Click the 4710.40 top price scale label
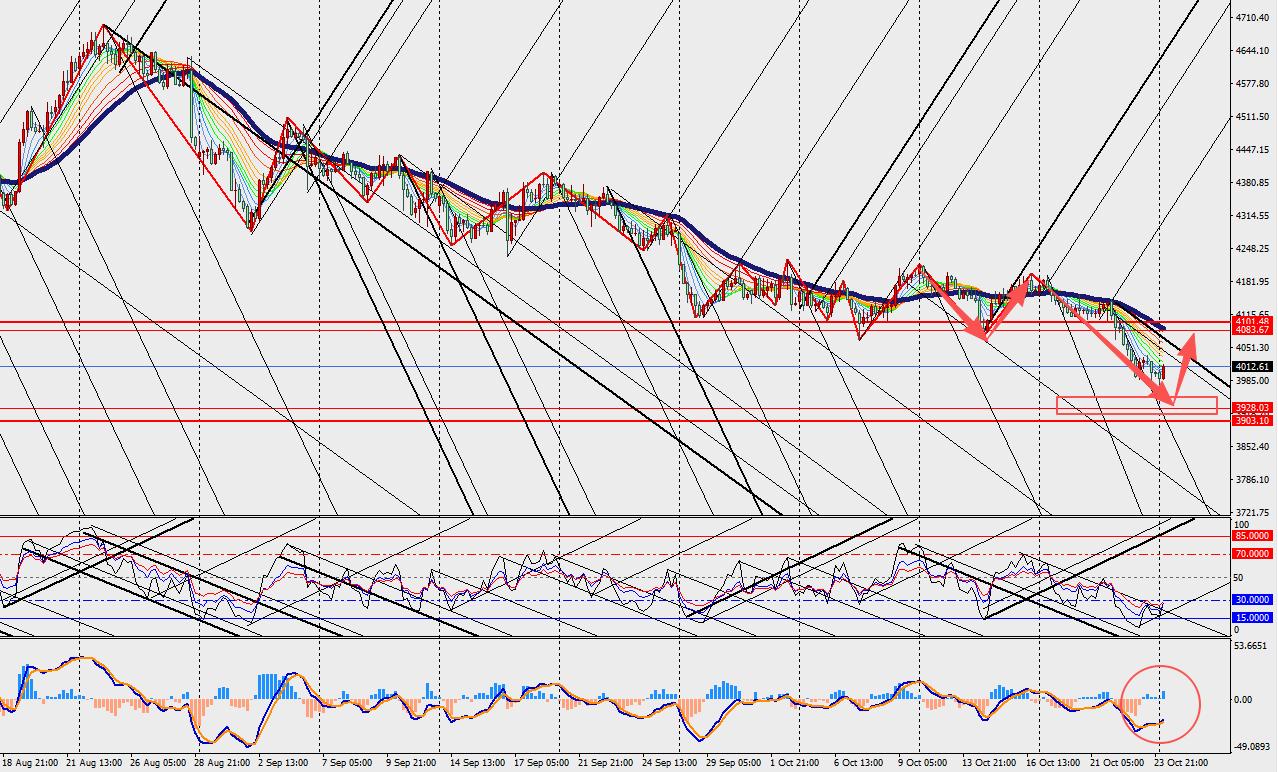The height and width of the screenshot is (772, 1278). 1252,18
